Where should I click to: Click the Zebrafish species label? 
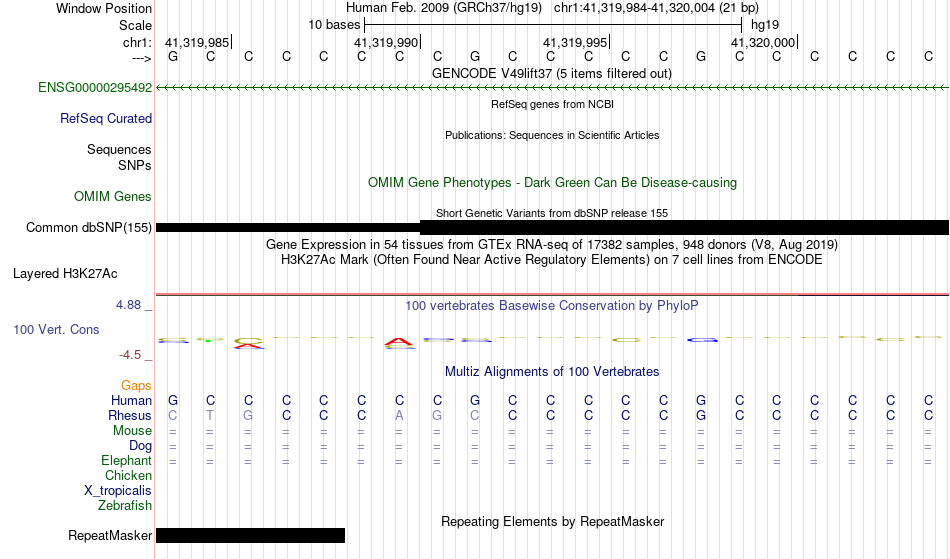(x=125, y=506)
